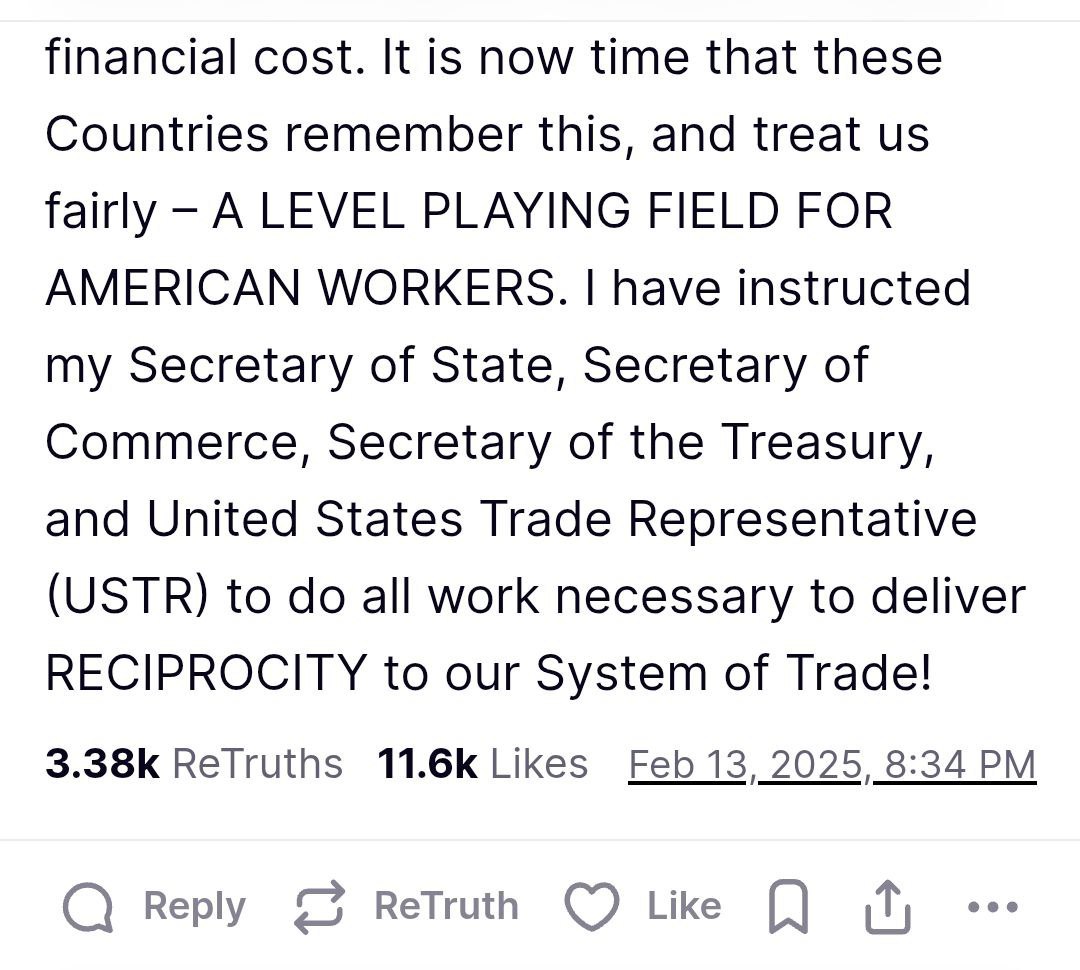This screenshot has height=970, width=1080.
Task: Click "AMERICAN WORKERS" in the post text
Action: click(x=299, y=289)
